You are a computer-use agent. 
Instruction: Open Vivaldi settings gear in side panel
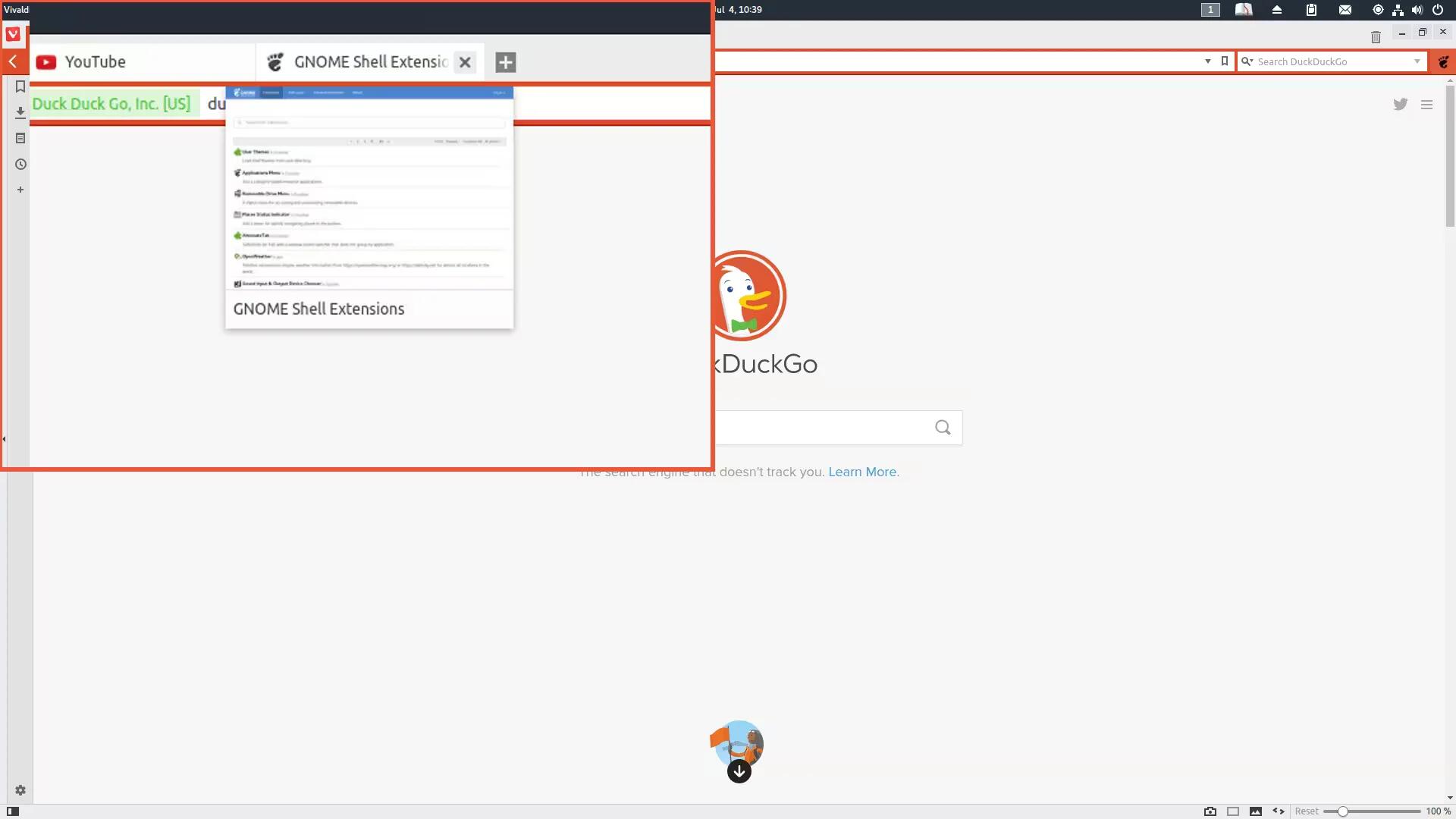20,790
